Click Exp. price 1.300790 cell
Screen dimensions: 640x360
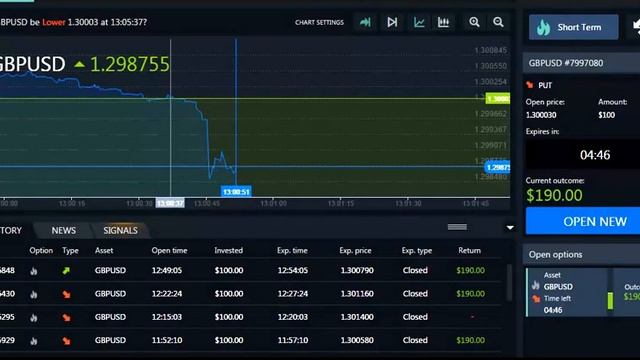point(357,270)
